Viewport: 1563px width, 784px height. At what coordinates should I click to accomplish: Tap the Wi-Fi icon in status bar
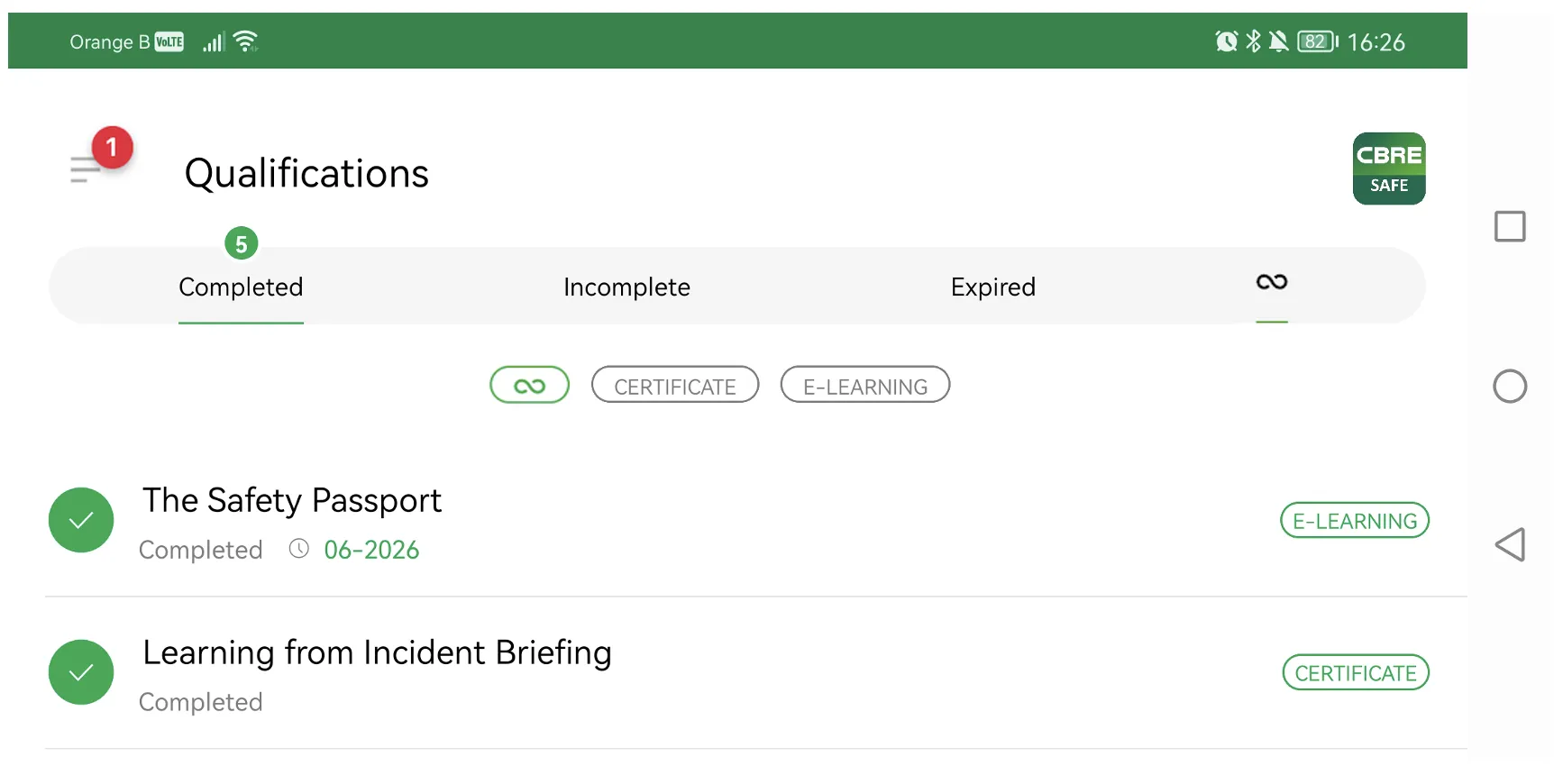pyautogui.click(x=245, y=41)
